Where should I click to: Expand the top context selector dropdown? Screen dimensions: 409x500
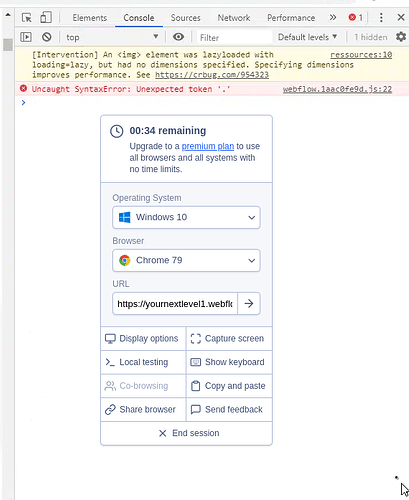point(112,37)
